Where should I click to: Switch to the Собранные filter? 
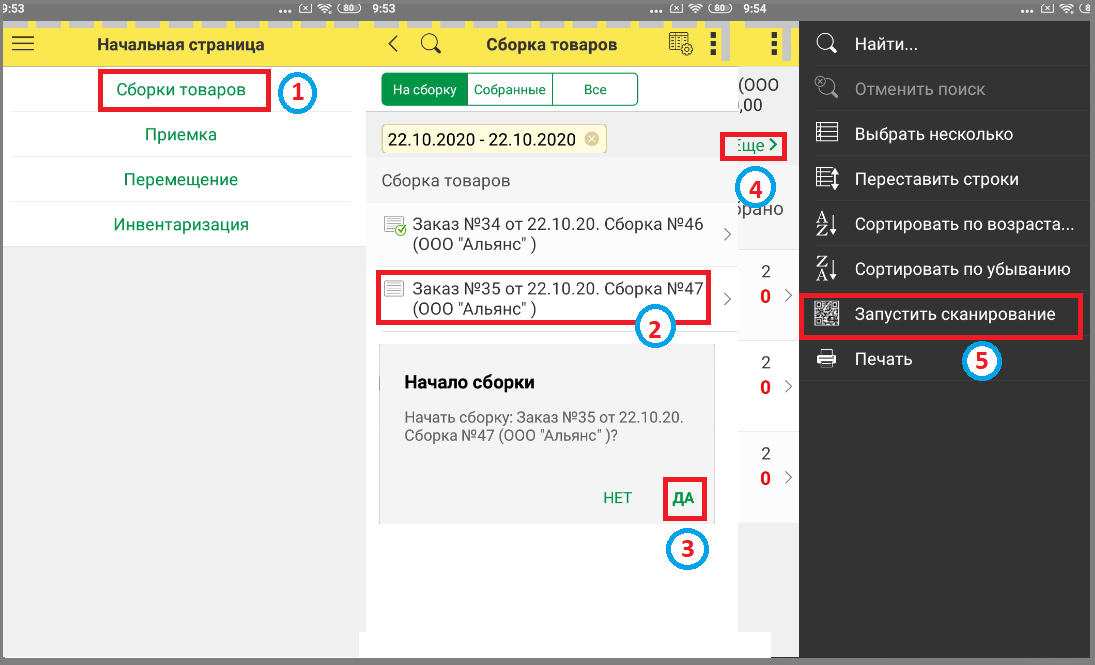point(510,89)
